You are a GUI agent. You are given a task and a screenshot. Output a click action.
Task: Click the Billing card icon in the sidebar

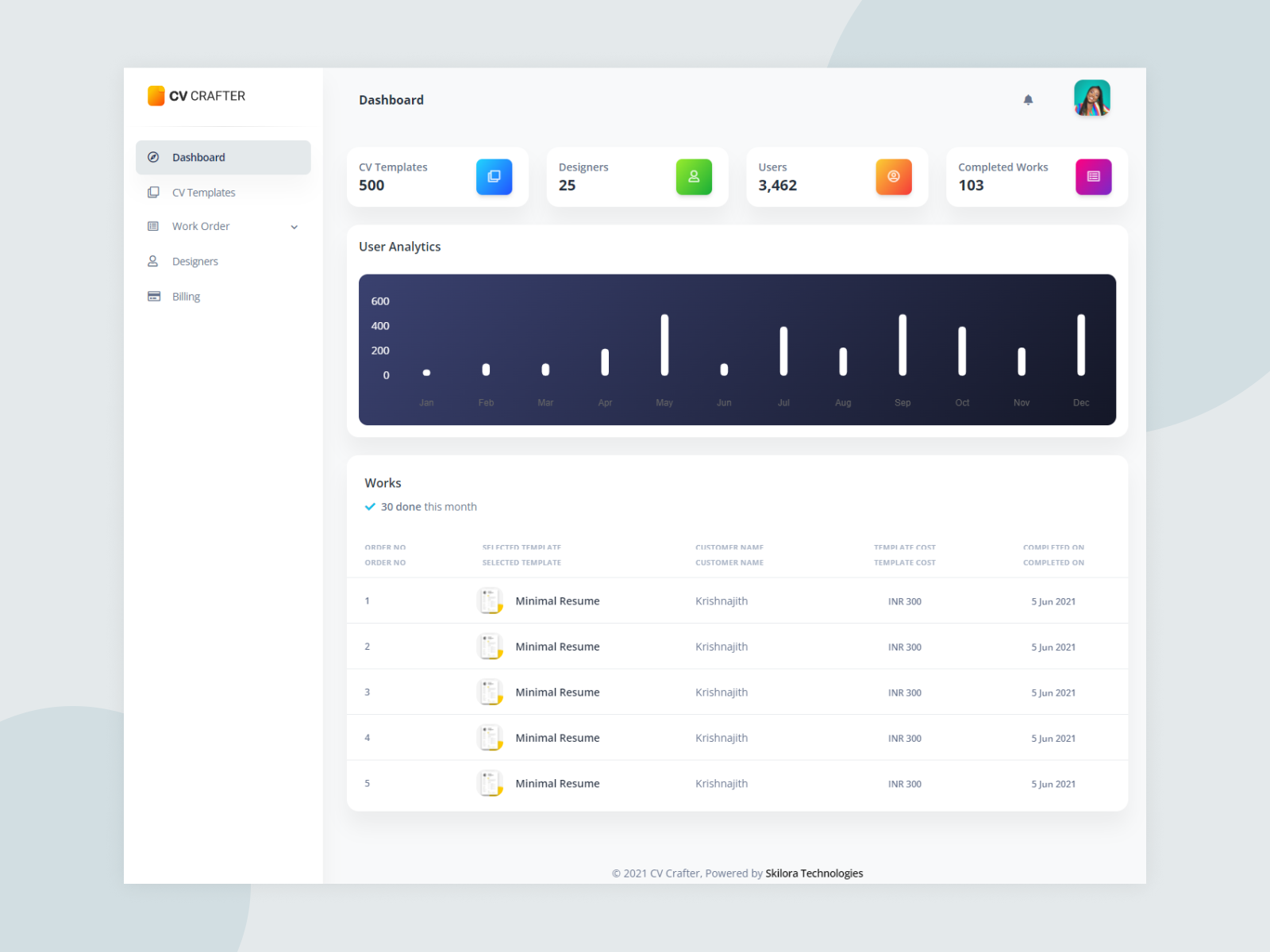(x=153, y=296)
